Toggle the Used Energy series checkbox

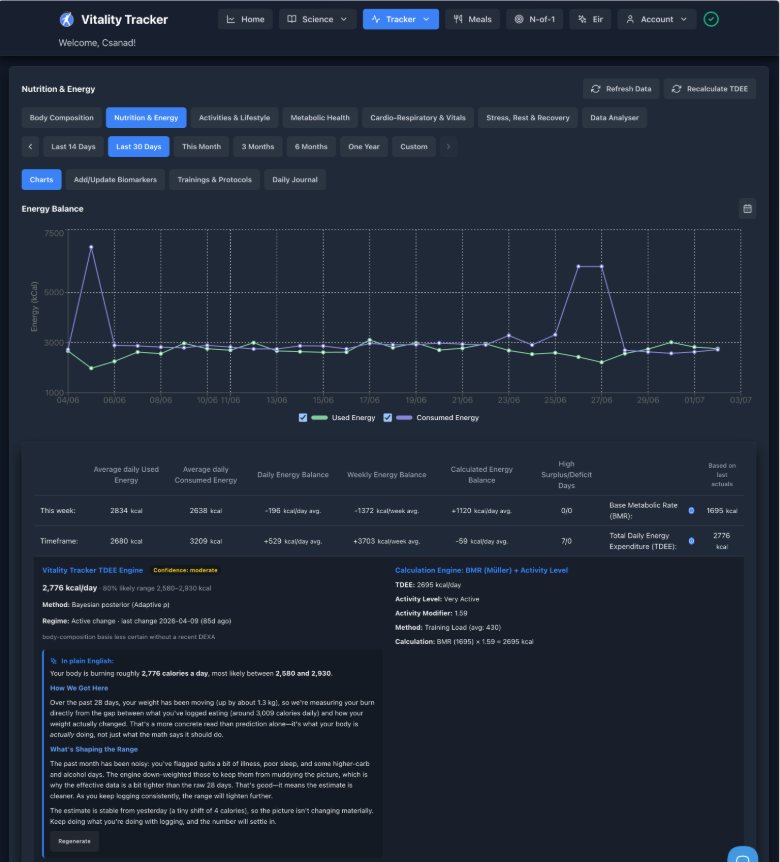tap(302, 418)
